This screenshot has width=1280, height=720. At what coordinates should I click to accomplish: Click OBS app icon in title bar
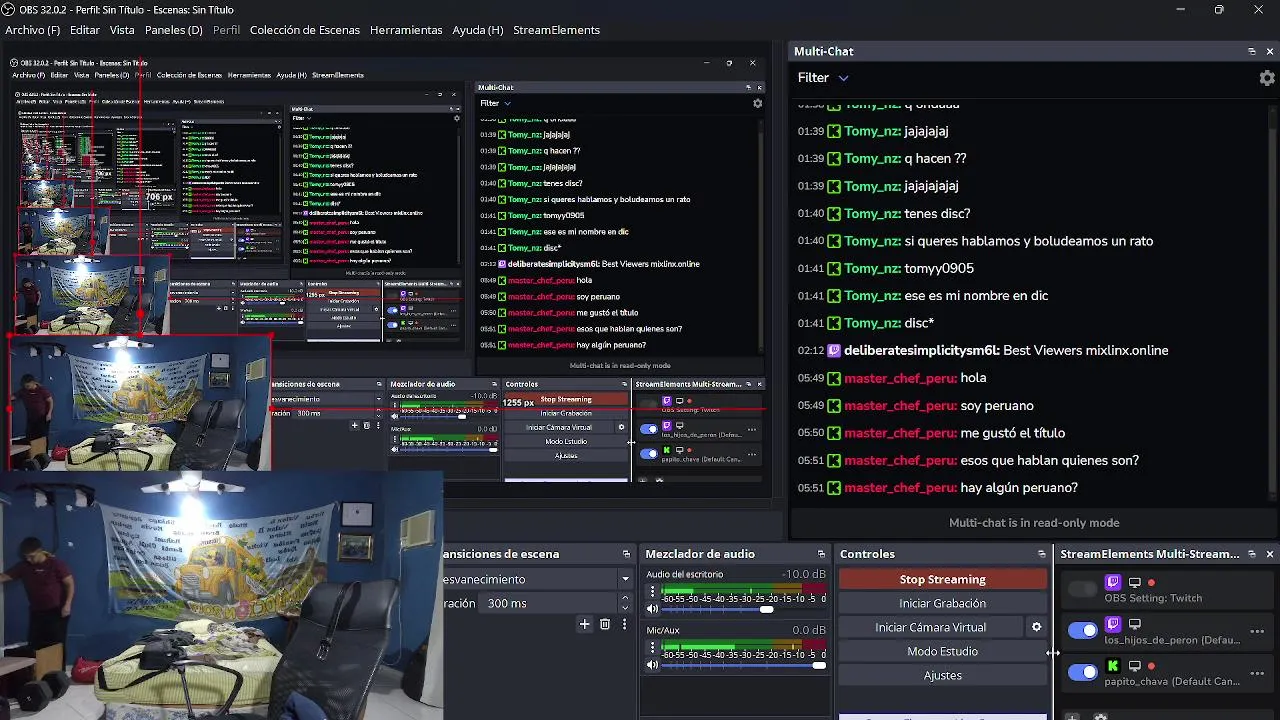[x=9, y=9]
